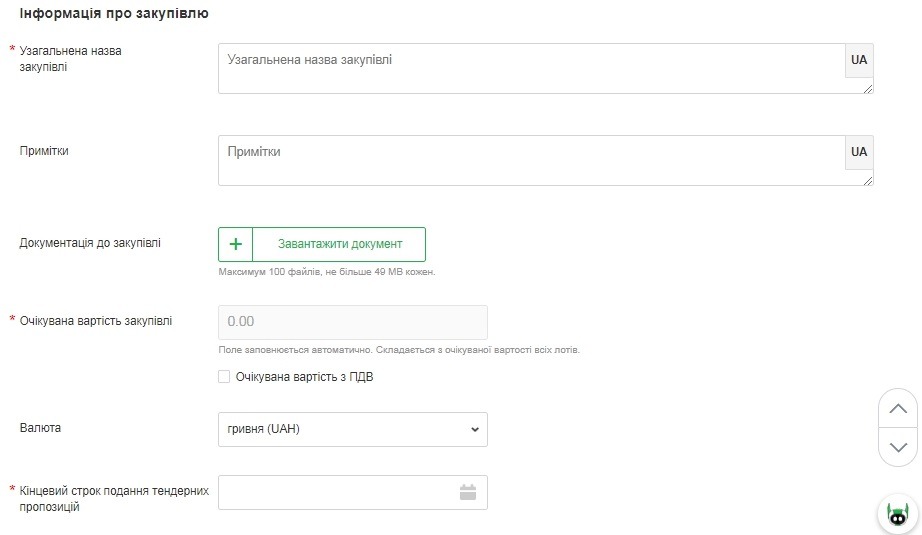Click the UA language badge beside Примітки
The height and width of the screenshot is (535, 922).
[x=859, y=153]
